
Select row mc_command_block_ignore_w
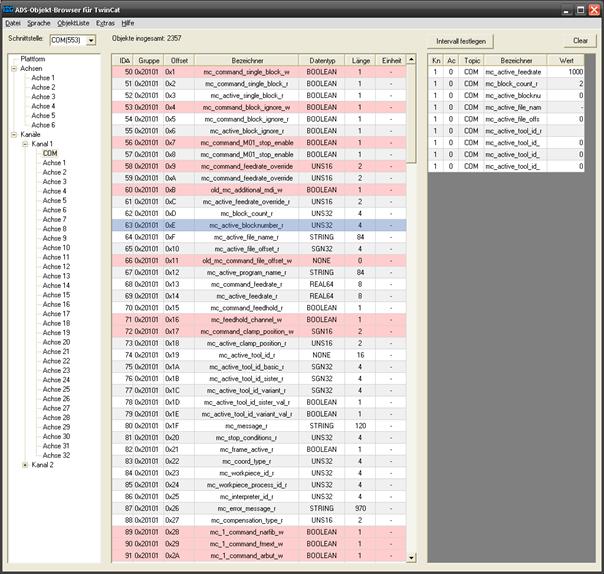pos(259,107)
